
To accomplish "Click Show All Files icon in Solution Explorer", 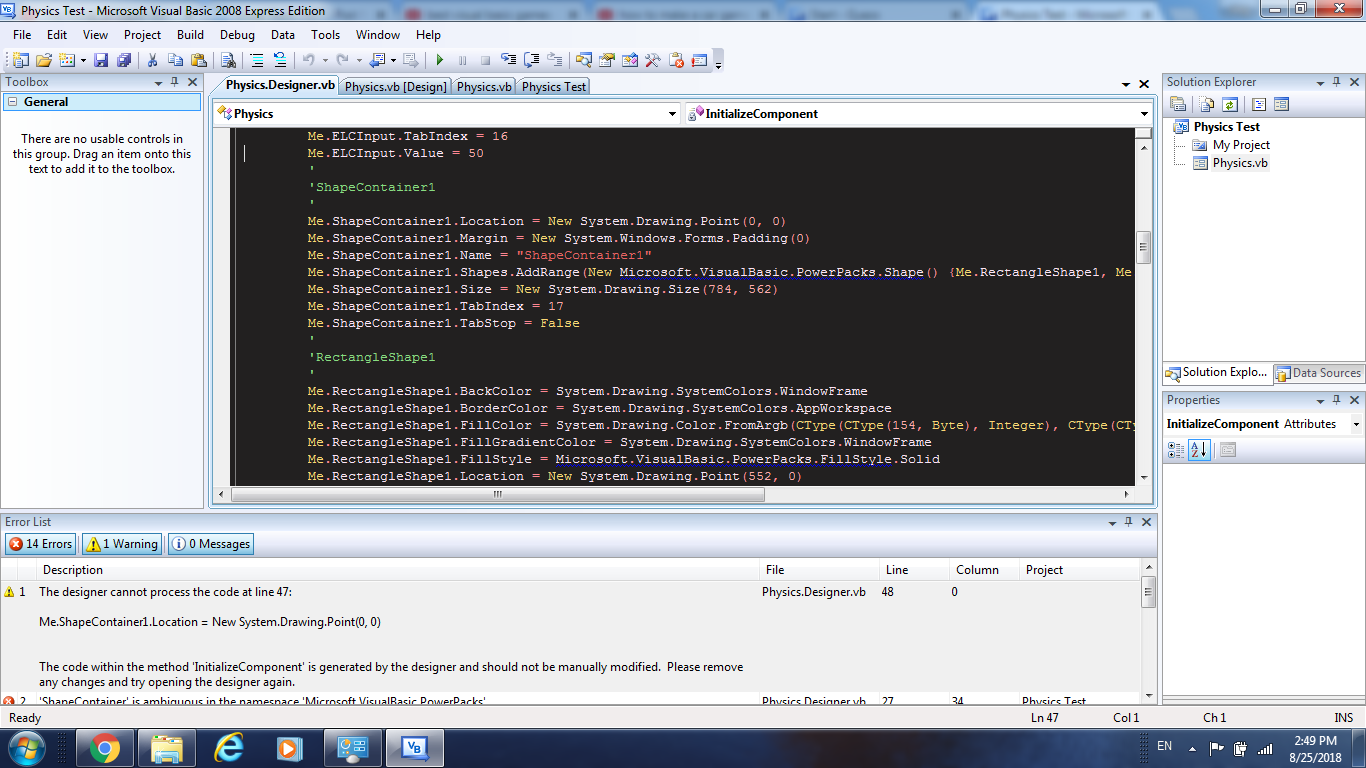I will pyautogui.click(x=1207, y=104).
